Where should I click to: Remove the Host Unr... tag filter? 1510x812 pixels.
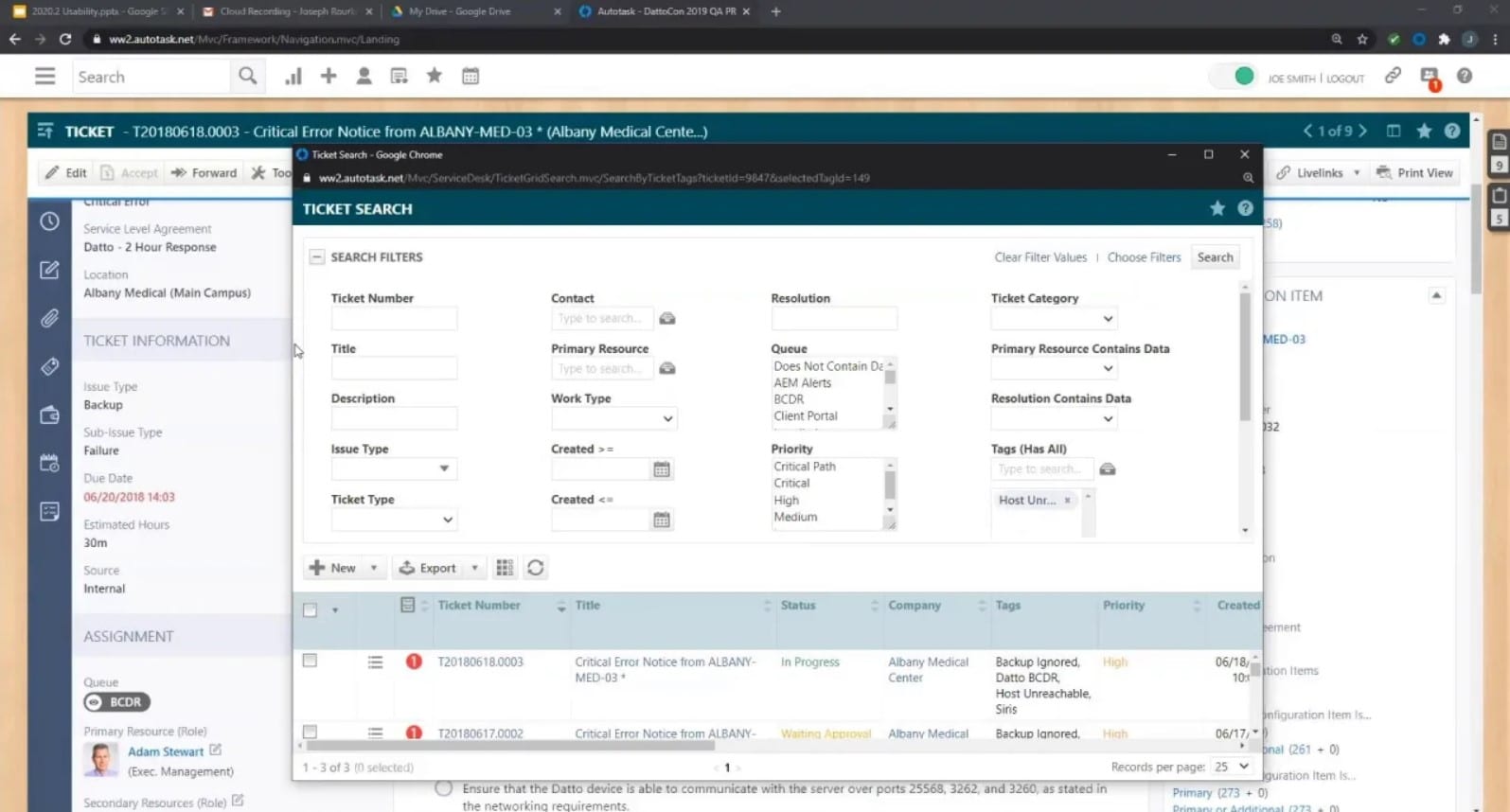tap(1068, 501)
